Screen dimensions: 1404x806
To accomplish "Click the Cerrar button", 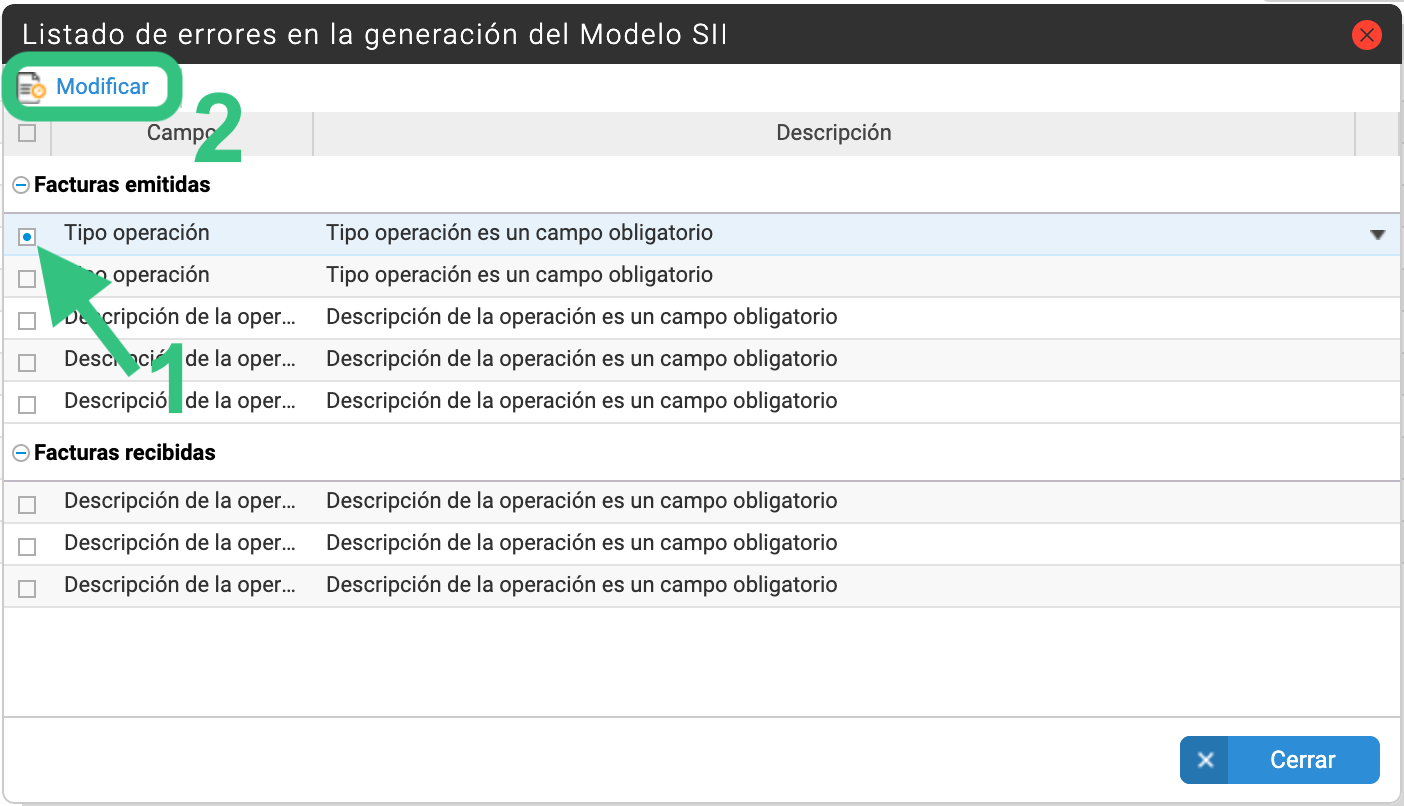I will 1279,760.
